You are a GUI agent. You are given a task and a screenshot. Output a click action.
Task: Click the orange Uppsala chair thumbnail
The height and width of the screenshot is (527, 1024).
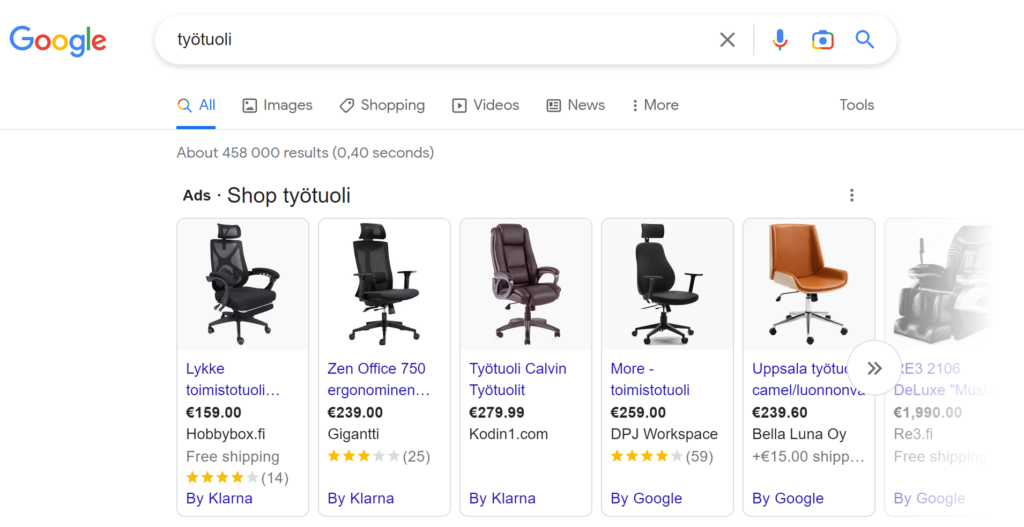(x=808, y=284)
